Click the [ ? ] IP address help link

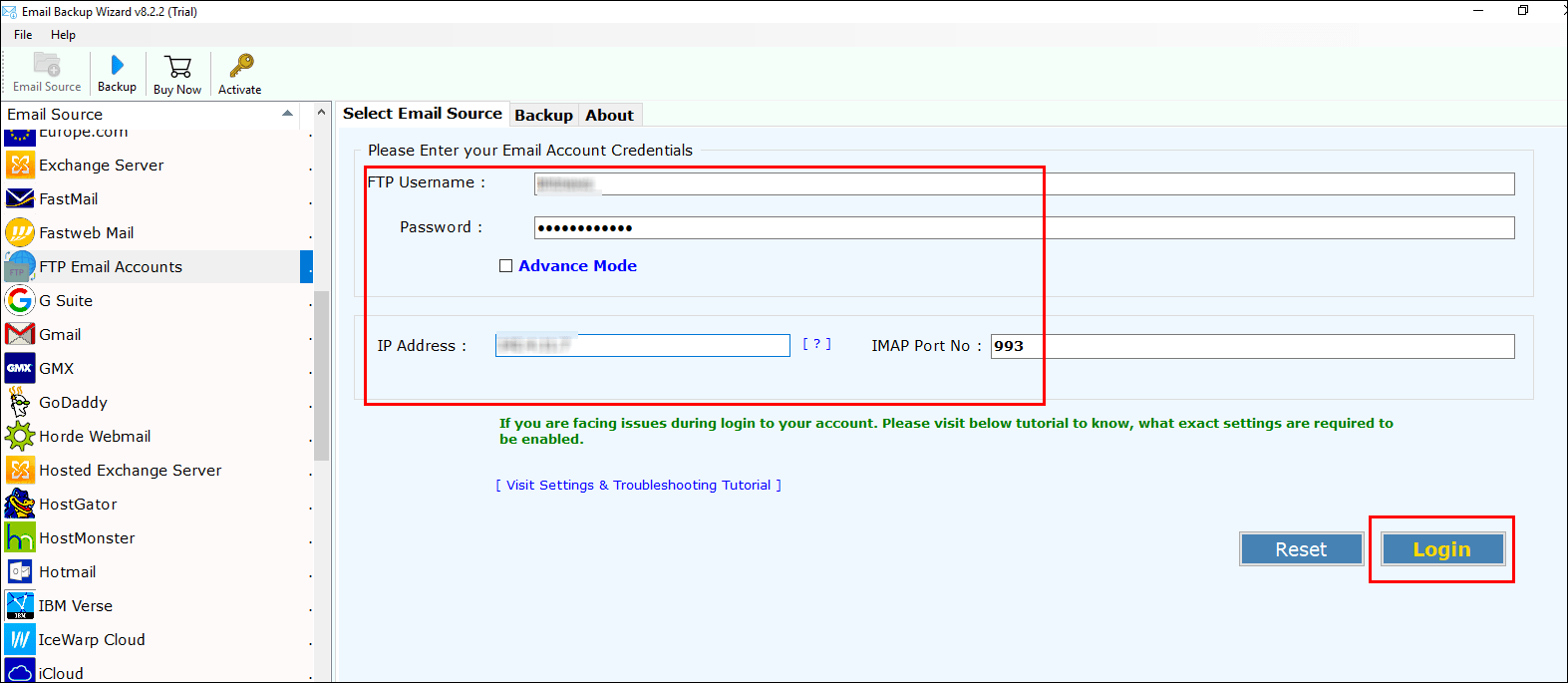coord(816,344)
